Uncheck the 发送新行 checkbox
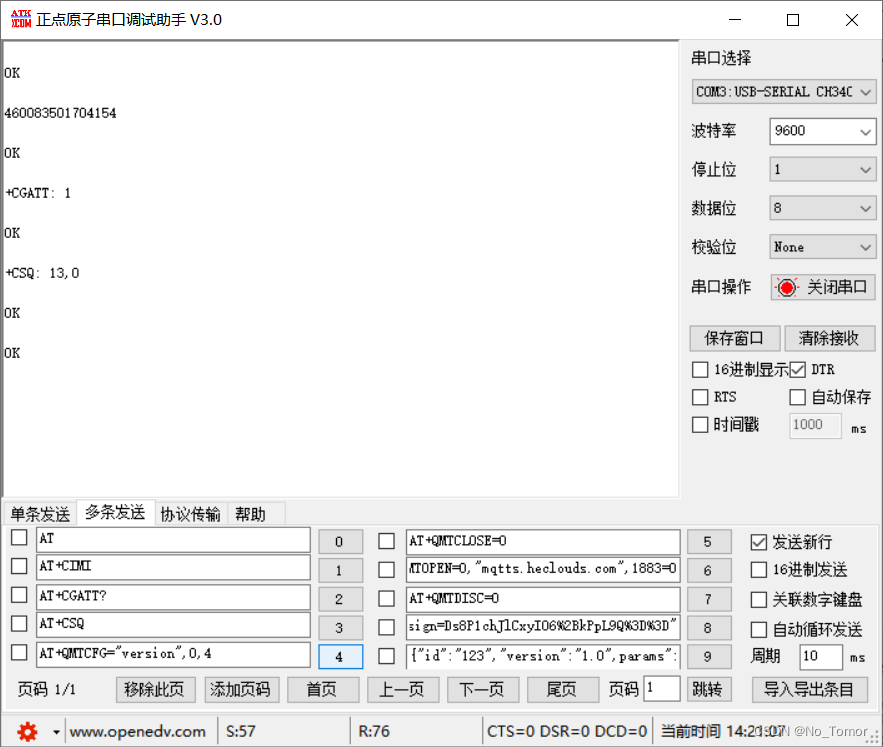The image size is (883, 747). (x=759, y=543)
